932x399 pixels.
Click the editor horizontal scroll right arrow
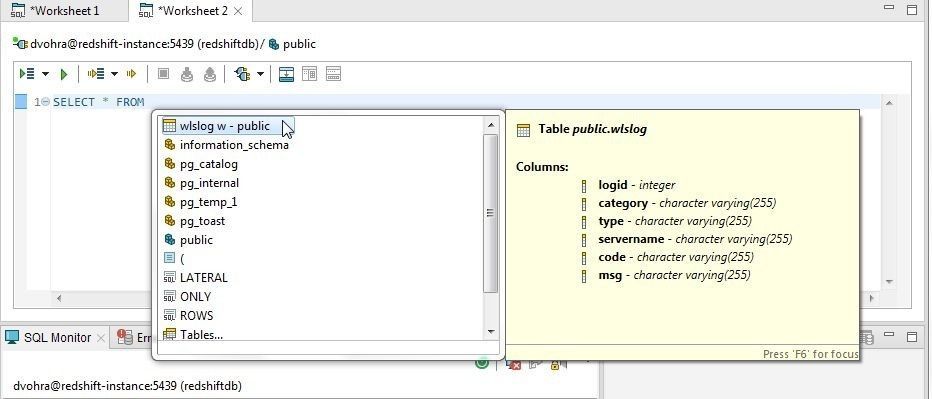click(872, 298)
